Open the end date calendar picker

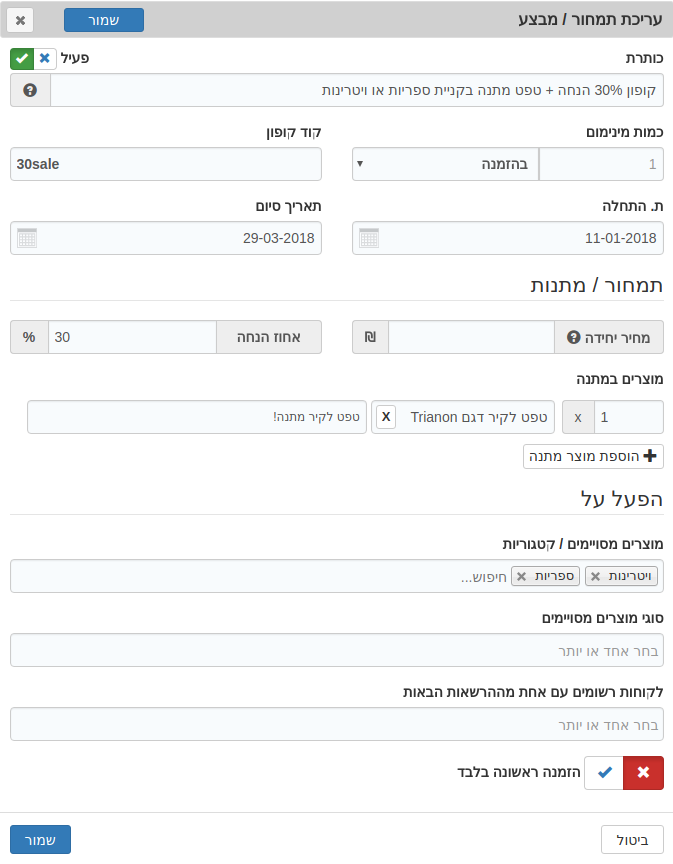[27, 238]
